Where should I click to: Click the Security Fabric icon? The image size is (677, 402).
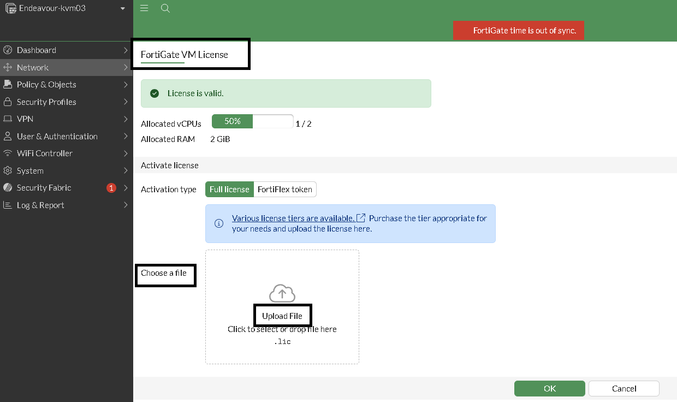[x=7, y=187]
